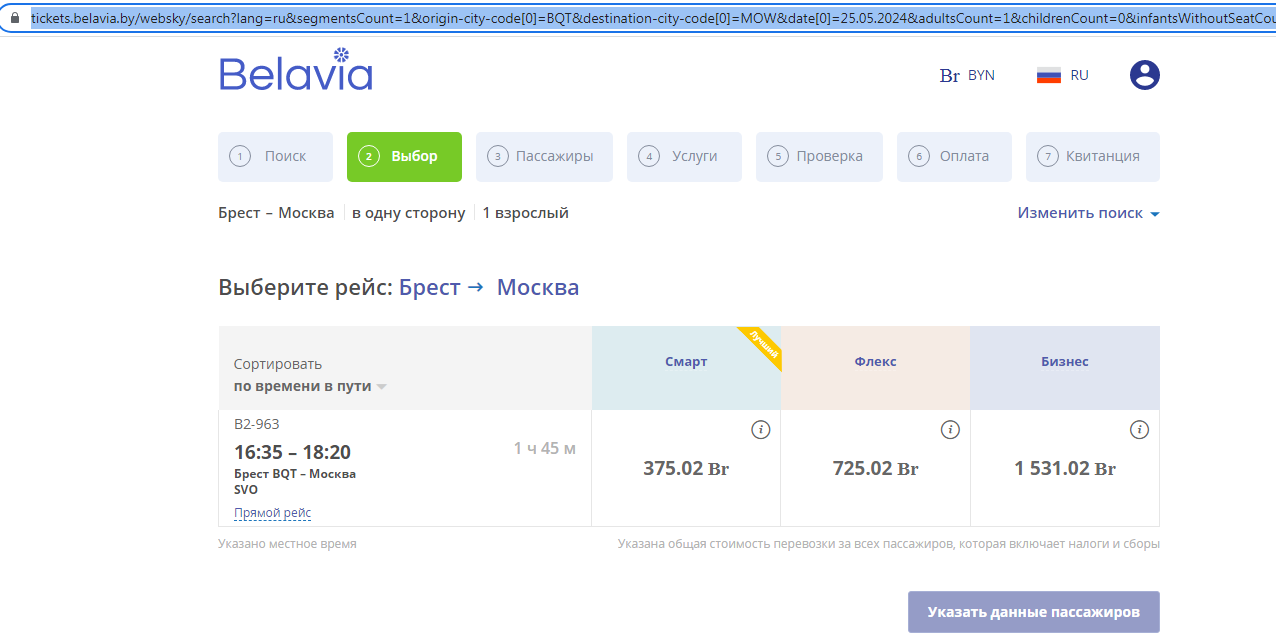Open step 6 Оплата tab
Viewport: 1276px width, 639px height.
(954, 157)
